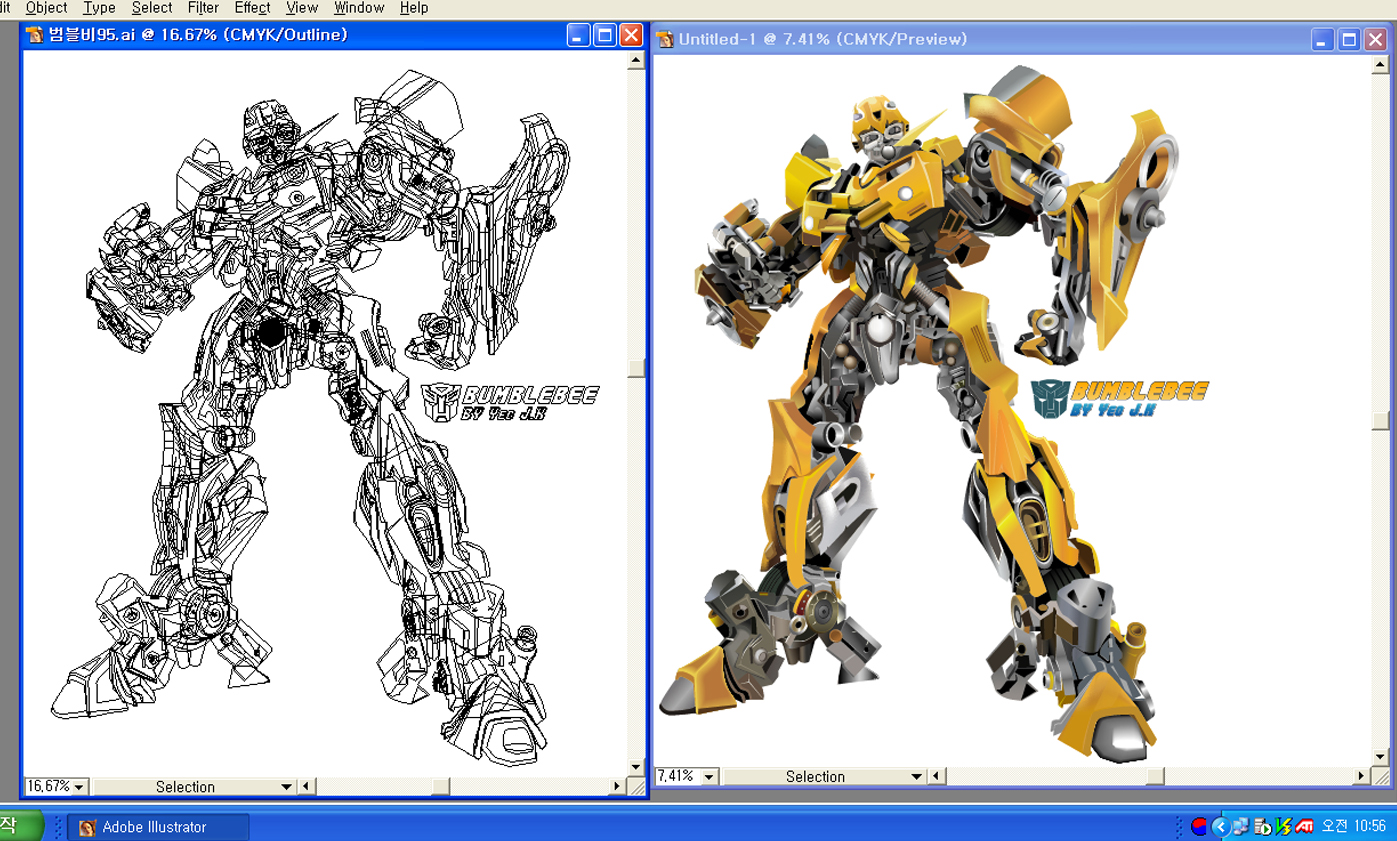Expand the Selection status dropdown in the Preview window
This screenshot has width=1397, height=841.
point(917,777)
